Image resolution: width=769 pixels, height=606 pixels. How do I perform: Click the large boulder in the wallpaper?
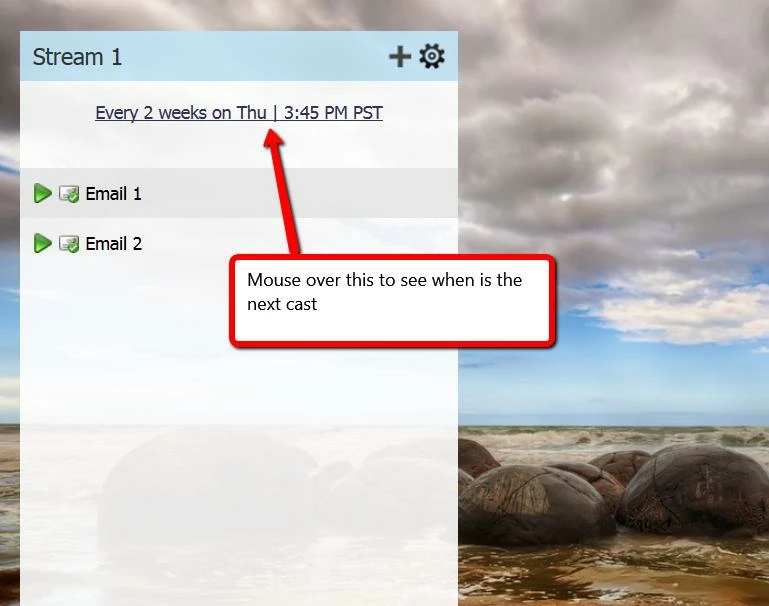pos(535,505)
